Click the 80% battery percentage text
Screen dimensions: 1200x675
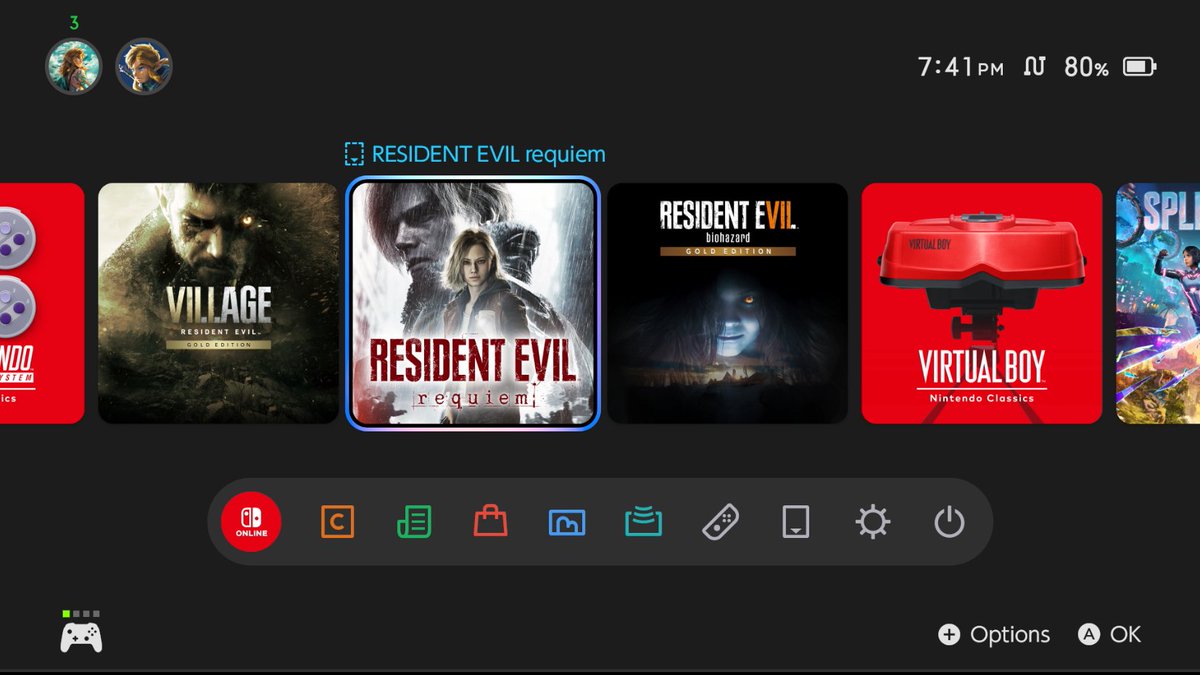[x=1086, y=67]
